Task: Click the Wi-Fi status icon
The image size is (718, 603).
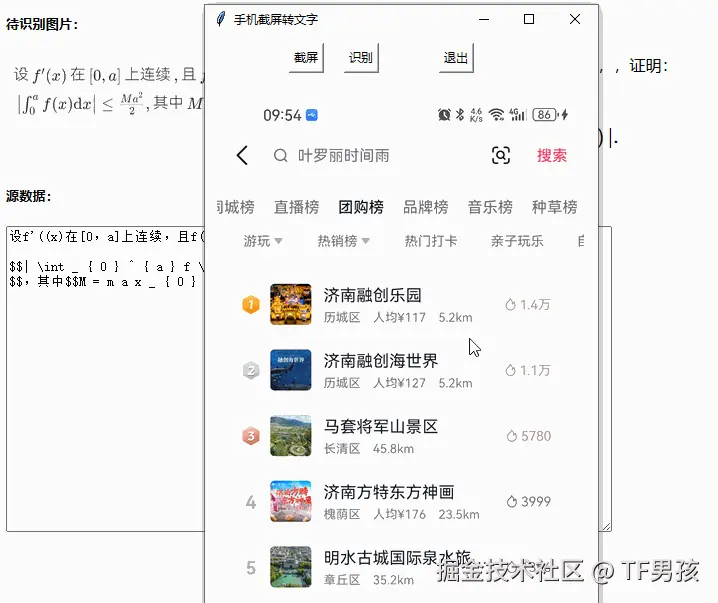Action: (496, 114)
